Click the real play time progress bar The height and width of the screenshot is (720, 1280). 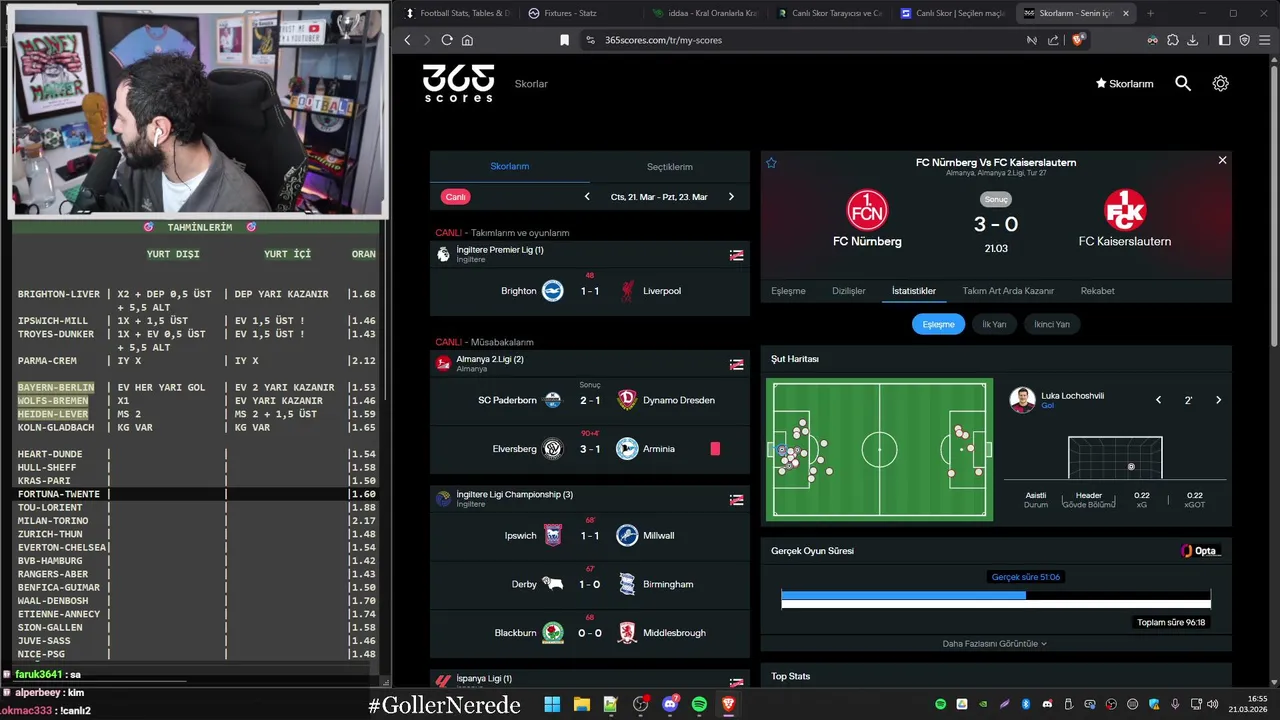coord(995,600)
